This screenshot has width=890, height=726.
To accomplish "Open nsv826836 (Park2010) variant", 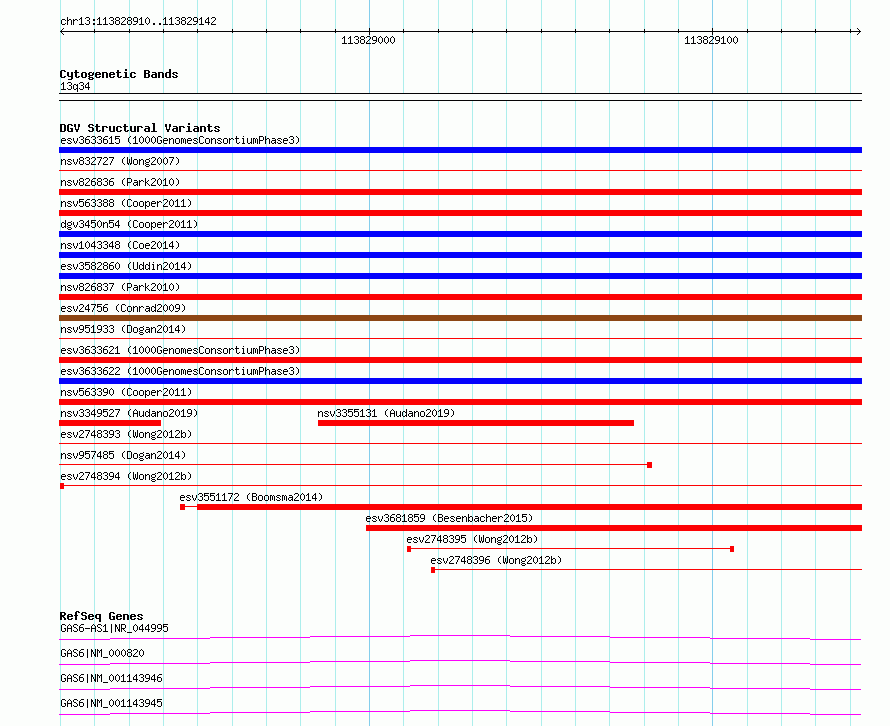I will coord(120,182).
